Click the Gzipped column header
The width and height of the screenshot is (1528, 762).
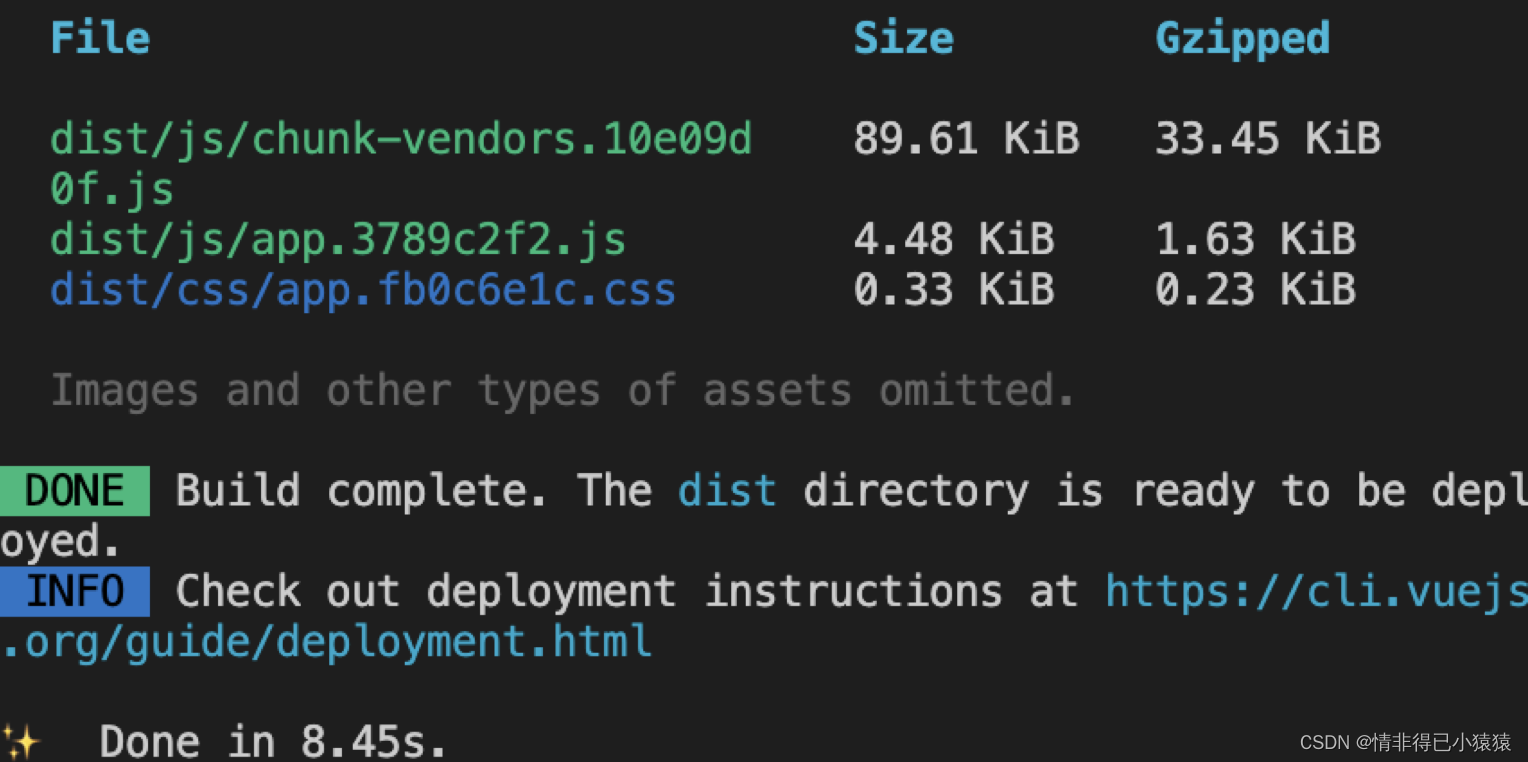pyautogui.click(x=1242, y=40)
